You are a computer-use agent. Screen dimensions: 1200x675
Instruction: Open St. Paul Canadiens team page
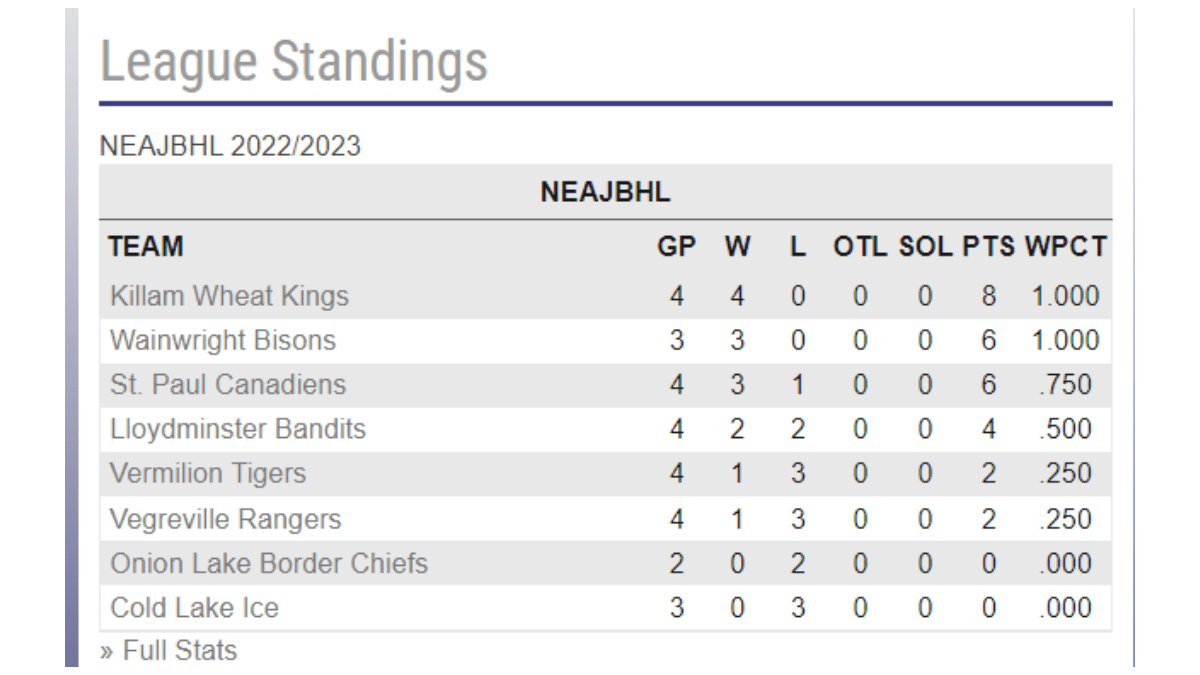227,385
